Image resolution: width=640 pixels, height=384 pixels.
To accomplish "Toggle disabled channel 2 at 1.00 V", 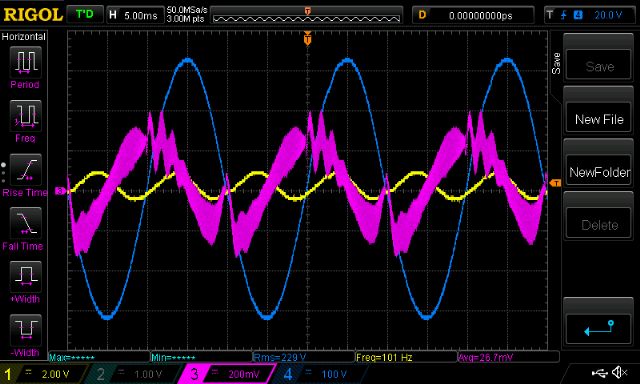I will 134,374.
